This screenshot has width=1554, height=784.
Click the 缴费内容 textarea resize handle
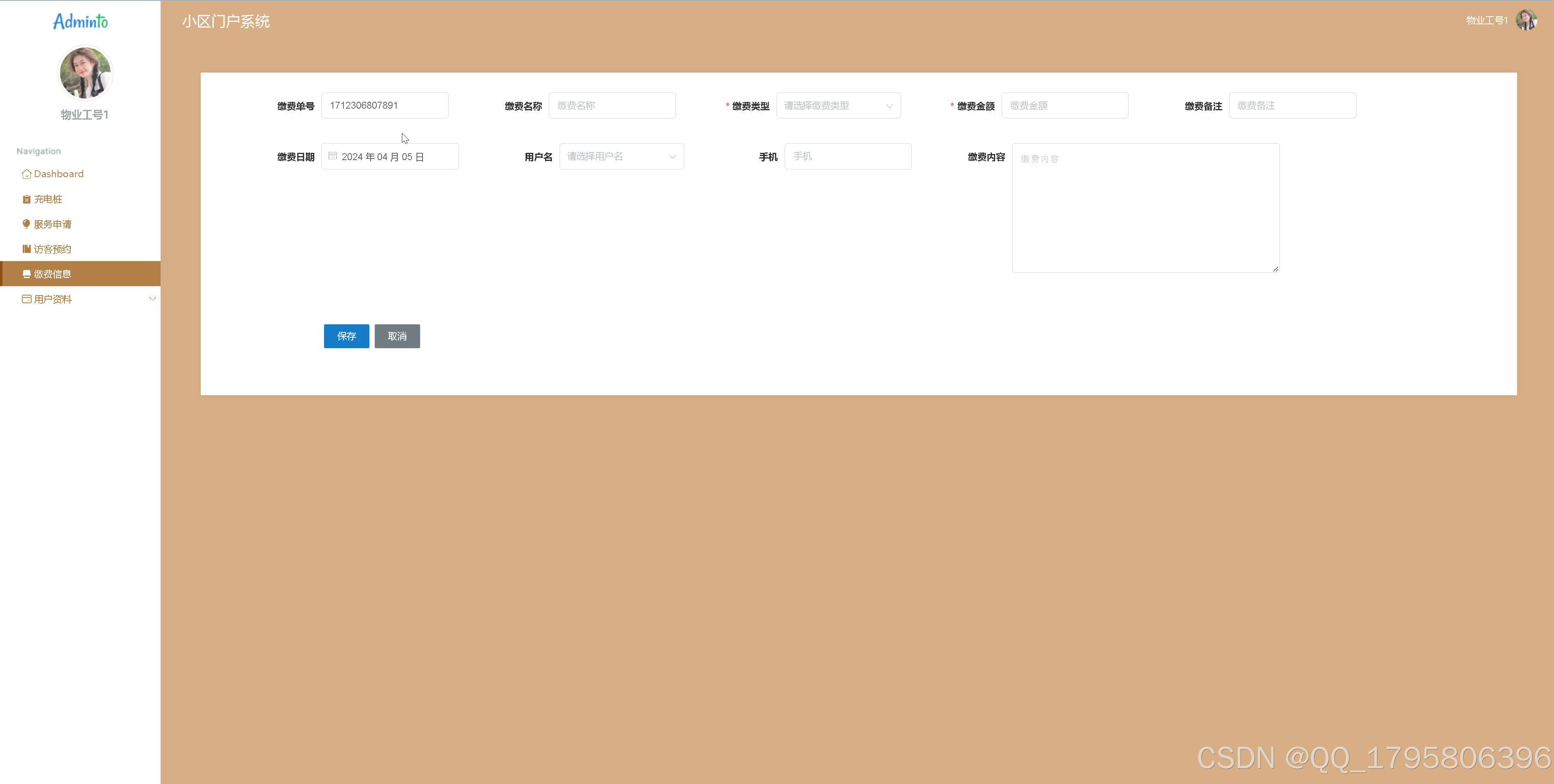(1275, 269)
